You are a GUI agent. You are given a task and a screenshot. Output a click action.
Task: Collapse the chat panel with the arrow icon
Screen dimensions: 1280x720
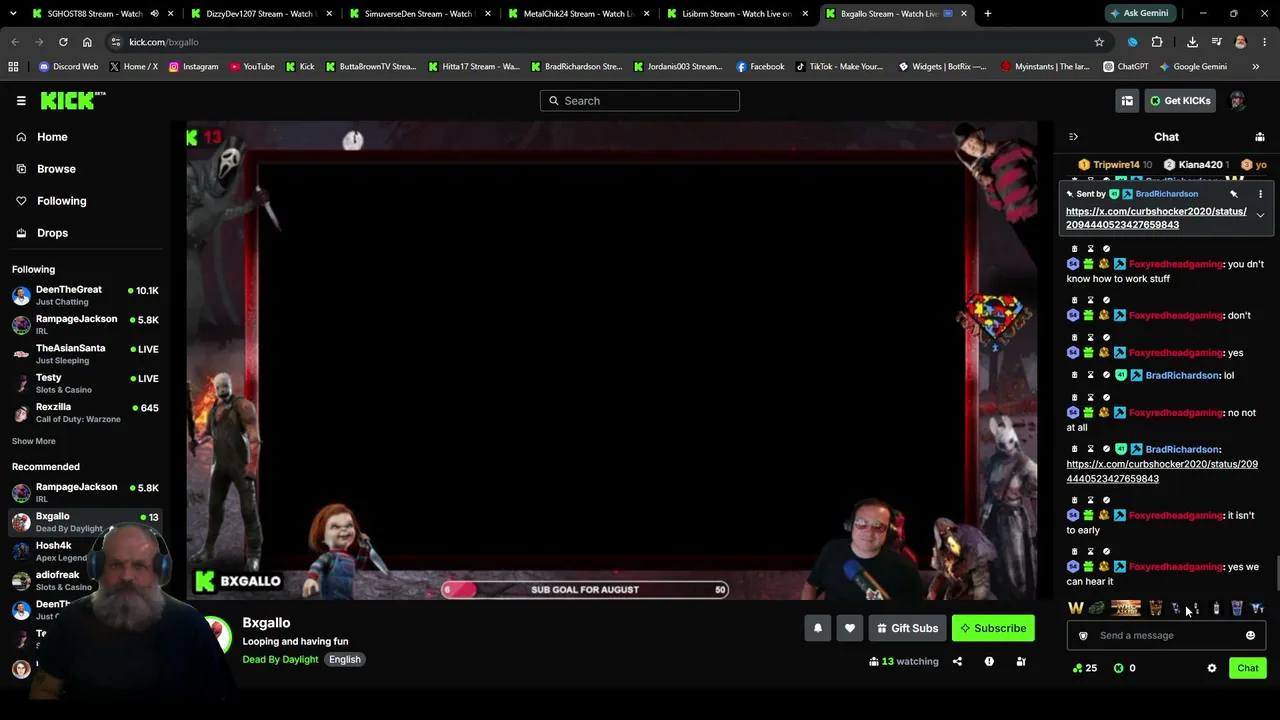1073,137
